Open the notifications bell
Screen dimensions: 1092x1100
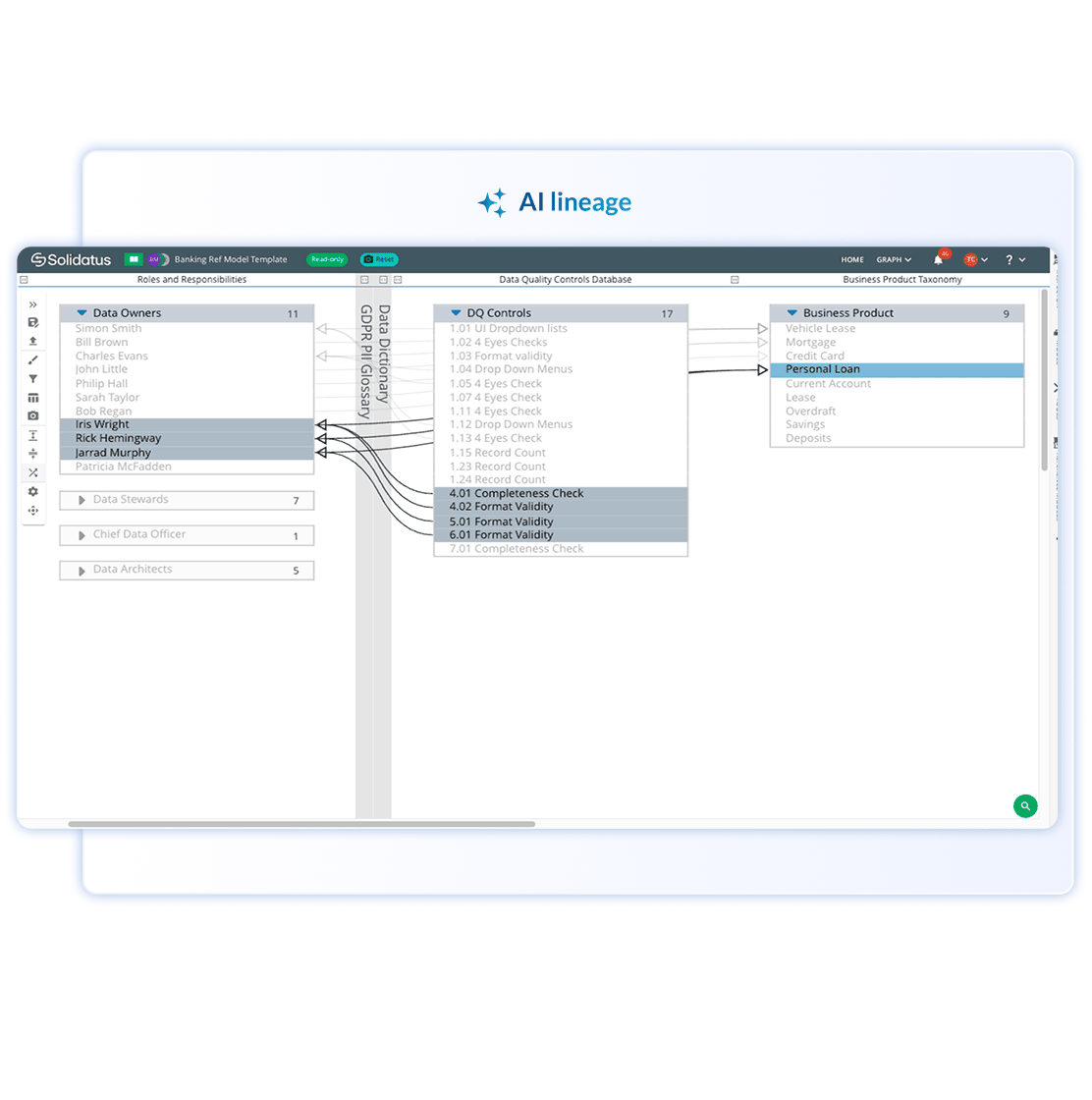click(x=938, y=260)
